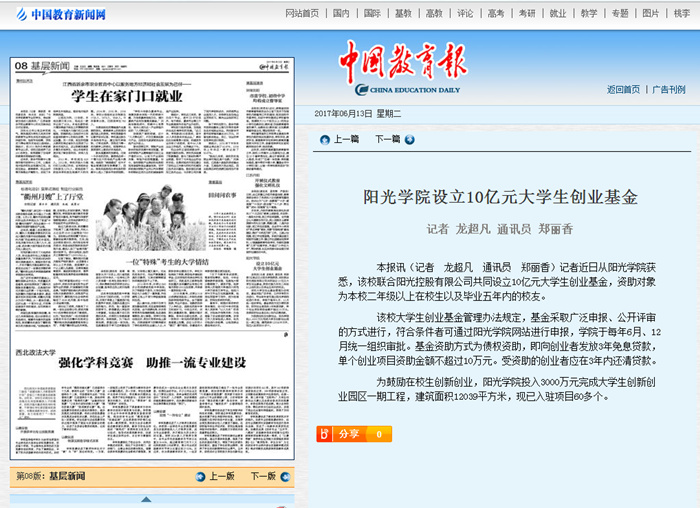Open headline 学生在家门口就业 on newspaper page

127,96
